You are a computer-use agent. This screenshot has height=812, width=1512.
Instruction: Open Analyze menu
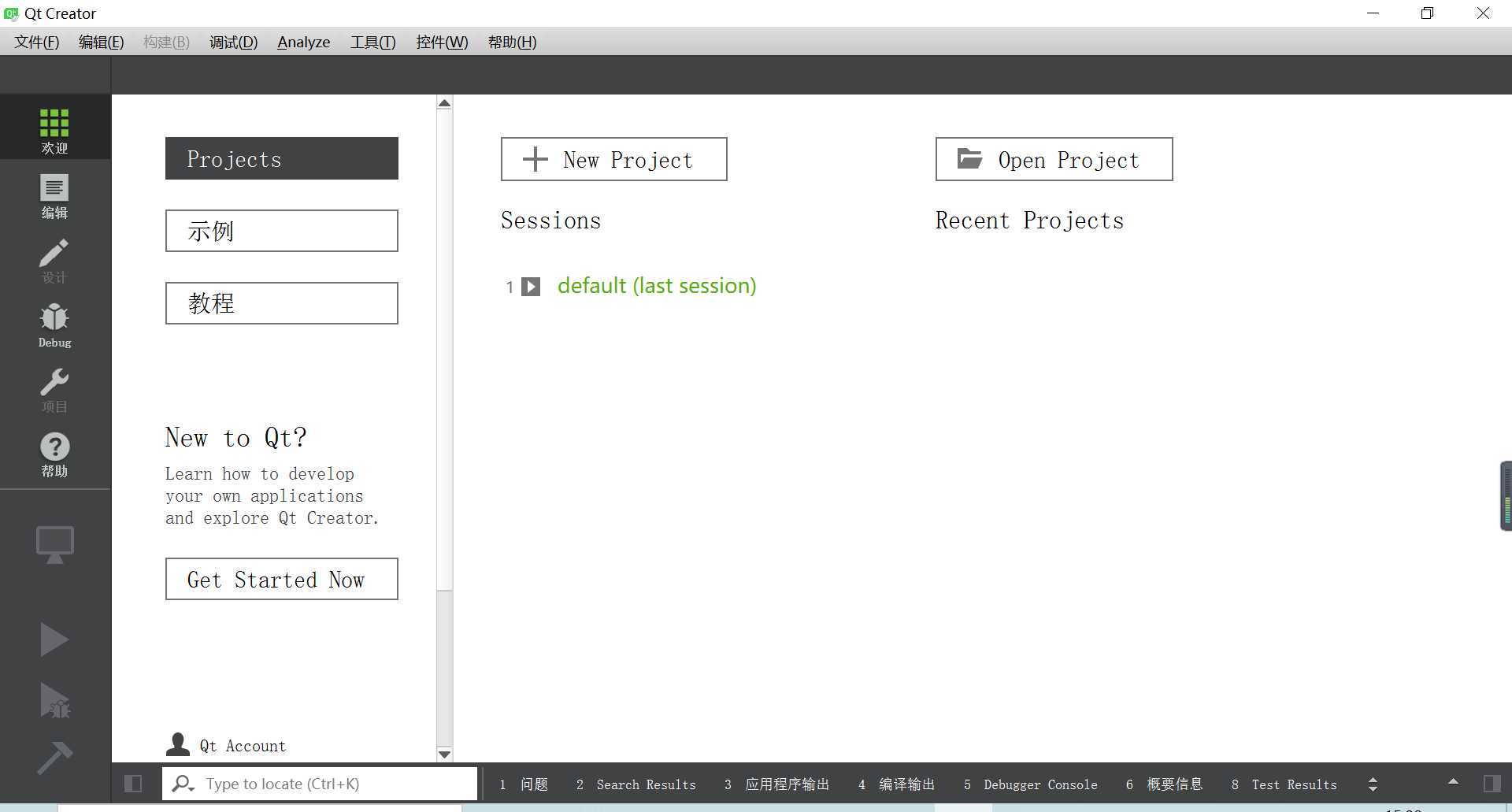click(303, 42)
